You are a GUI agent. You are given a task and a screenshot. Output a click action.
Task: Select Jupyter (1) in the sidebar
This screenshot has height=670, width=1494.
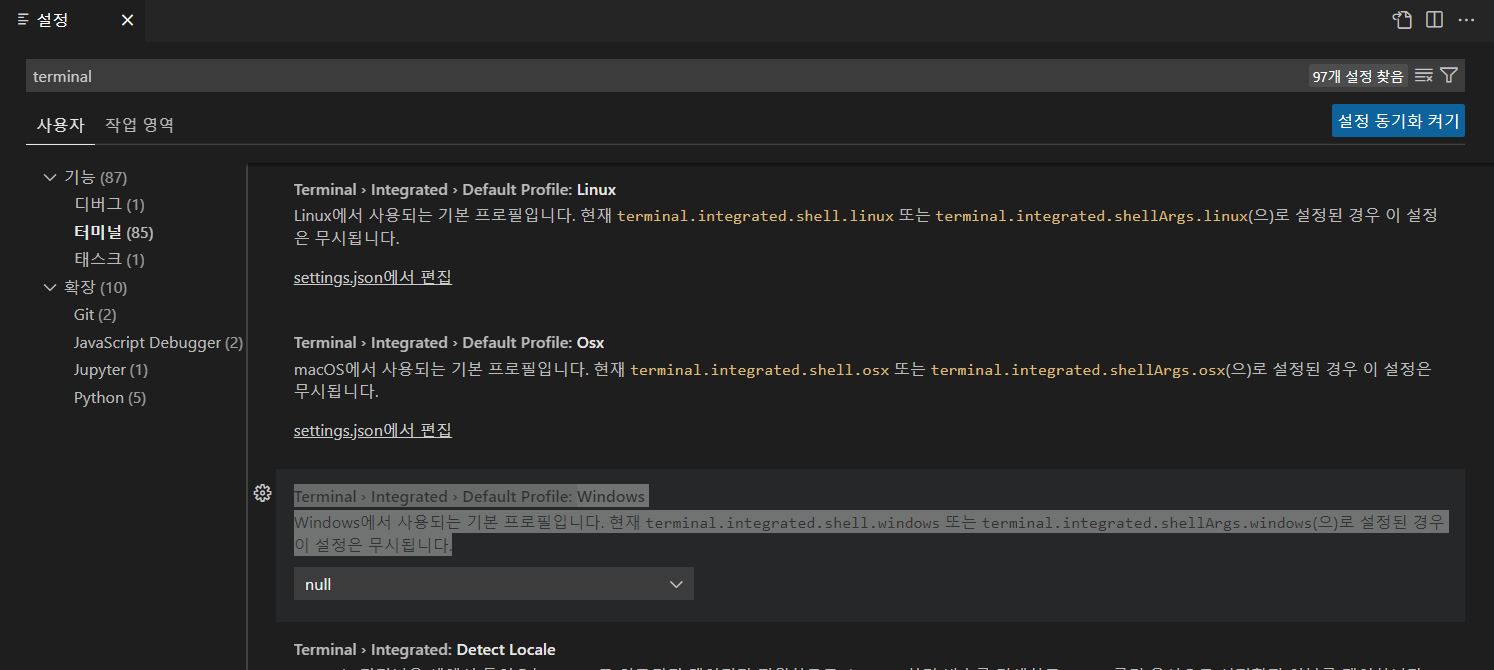point(110,369)
